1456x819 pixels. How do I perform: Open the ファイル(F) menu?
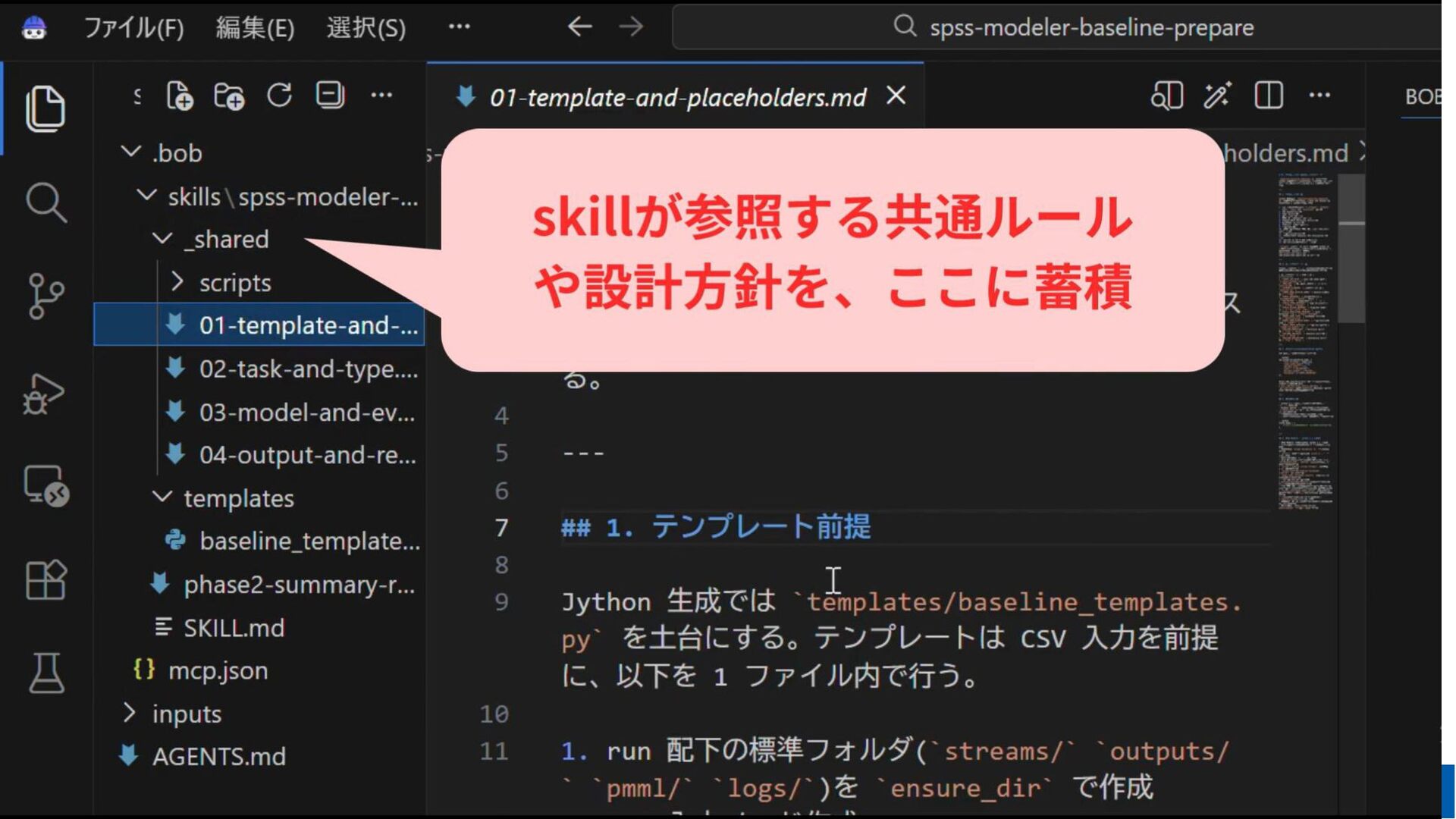133,28
